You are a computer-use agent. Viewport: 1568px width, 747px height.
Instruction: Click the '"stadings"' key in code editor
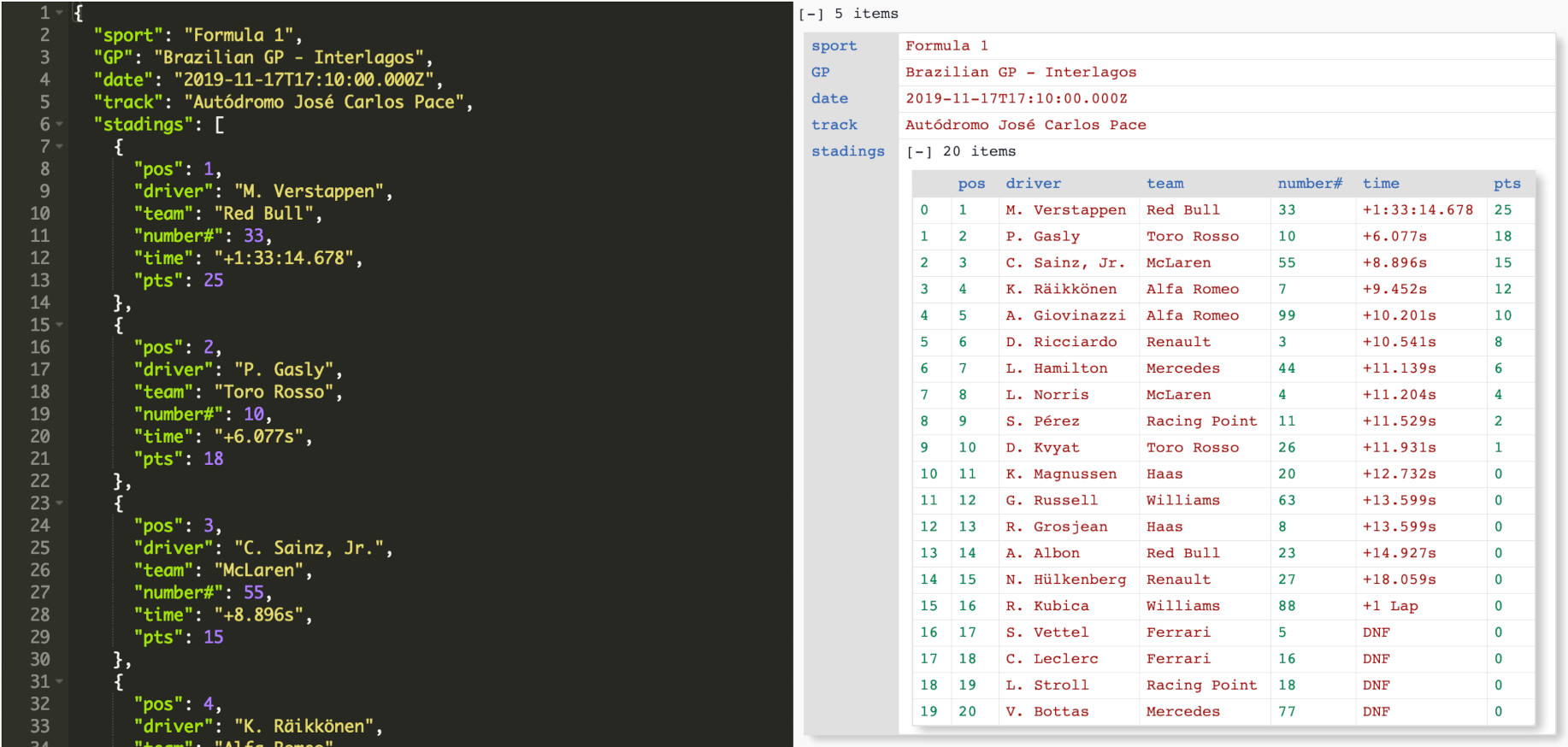[x=144, y=125]
